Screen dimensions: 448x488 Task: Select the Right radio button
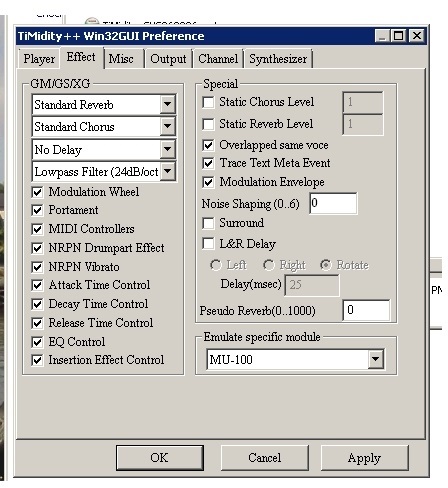[268, 265]
